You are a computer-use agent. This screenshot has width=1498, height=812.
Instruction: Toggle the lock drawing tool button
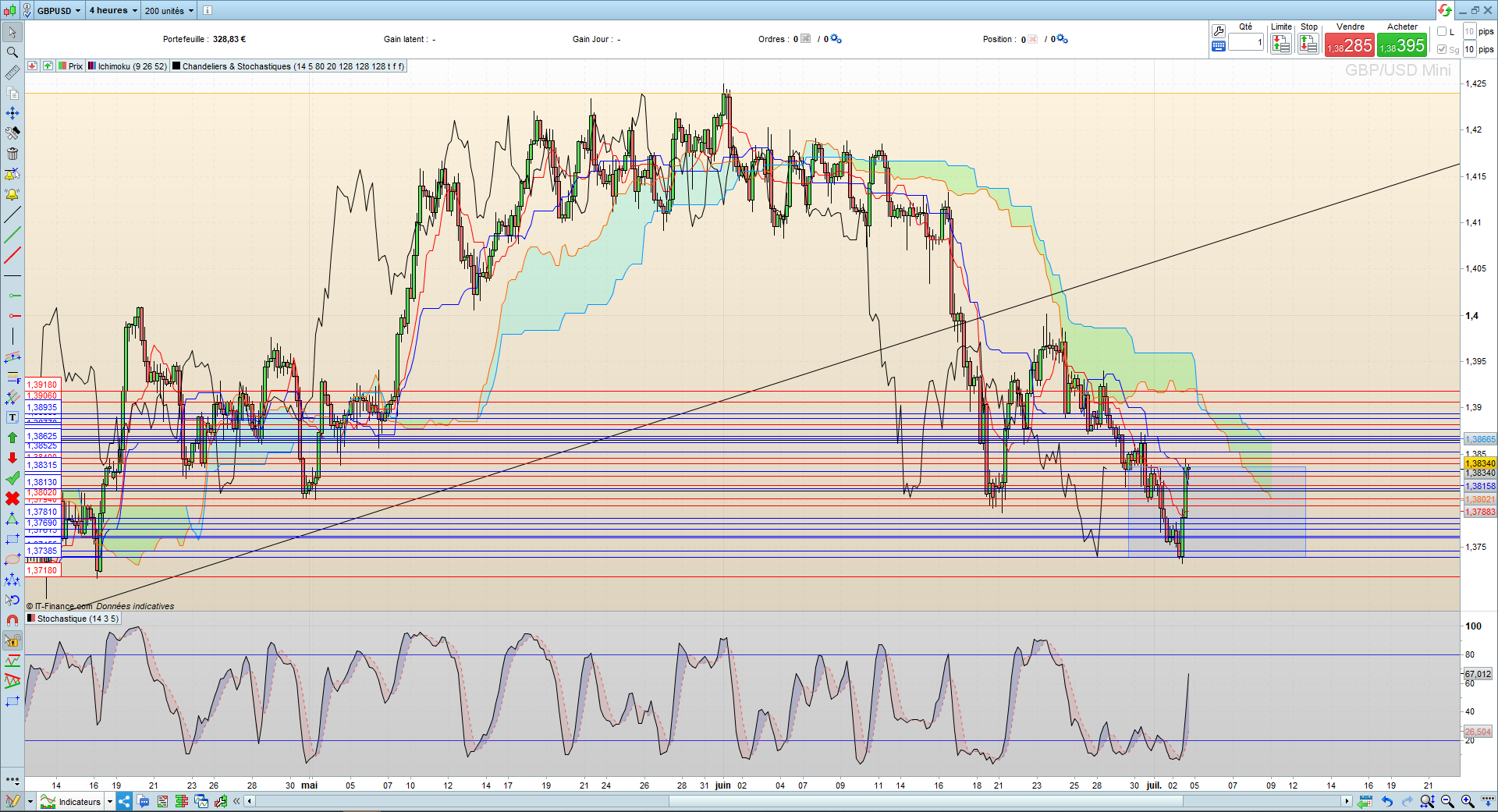point(12,641)
